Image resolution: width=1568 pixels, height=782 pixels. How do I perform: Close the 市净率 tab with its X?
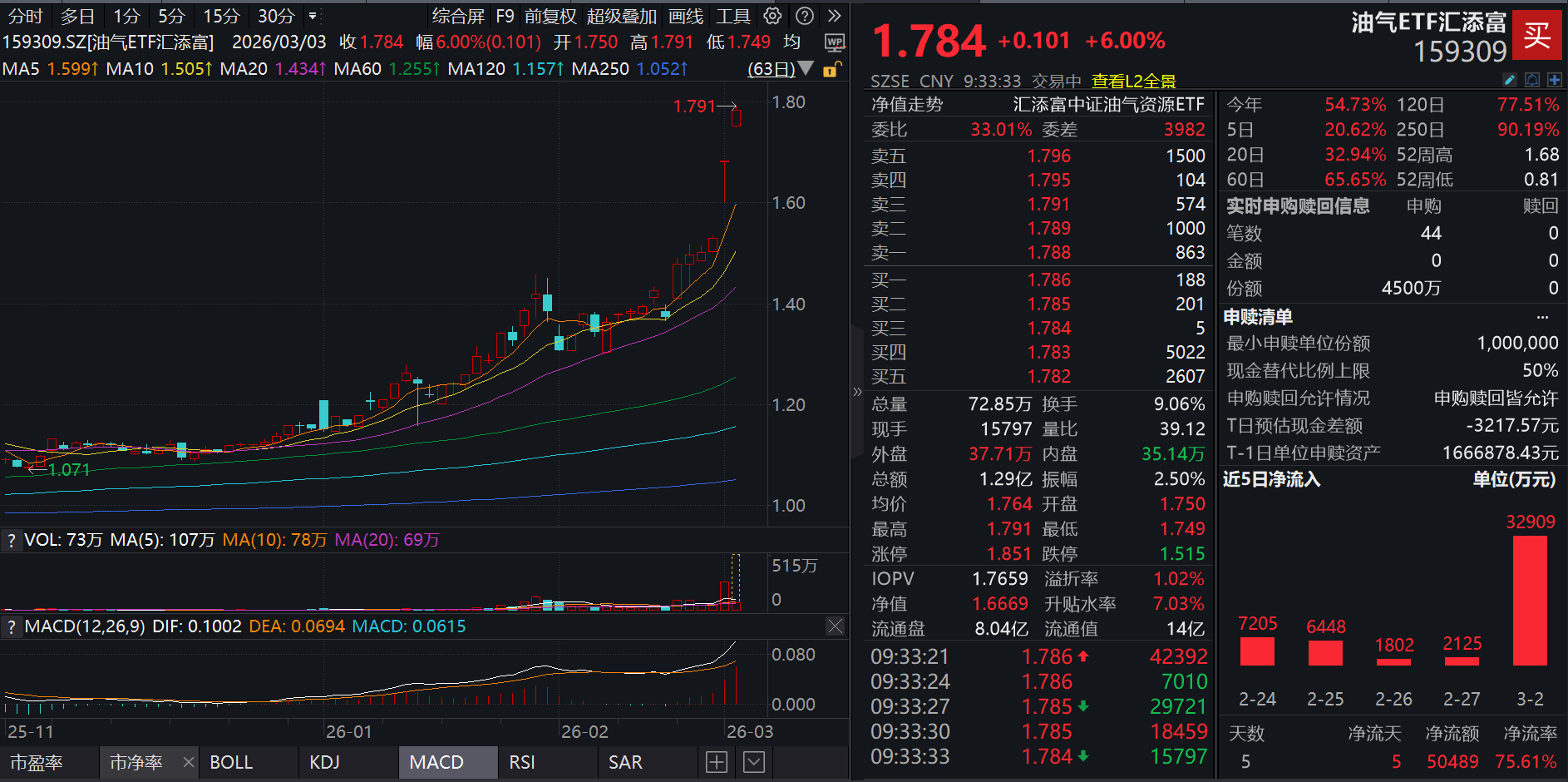click(x=188, y=761)
